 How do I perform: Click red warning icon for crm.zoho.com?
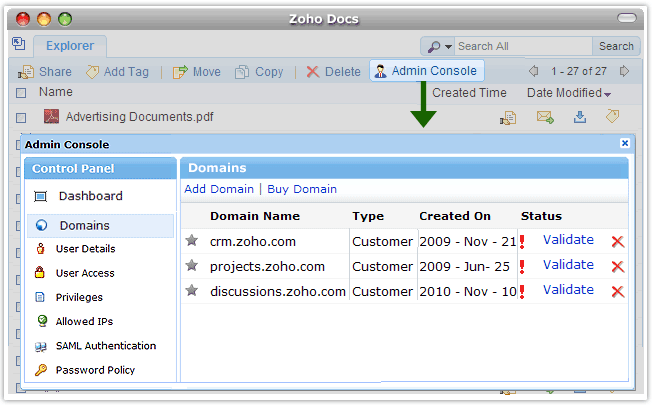pos(522,242)
